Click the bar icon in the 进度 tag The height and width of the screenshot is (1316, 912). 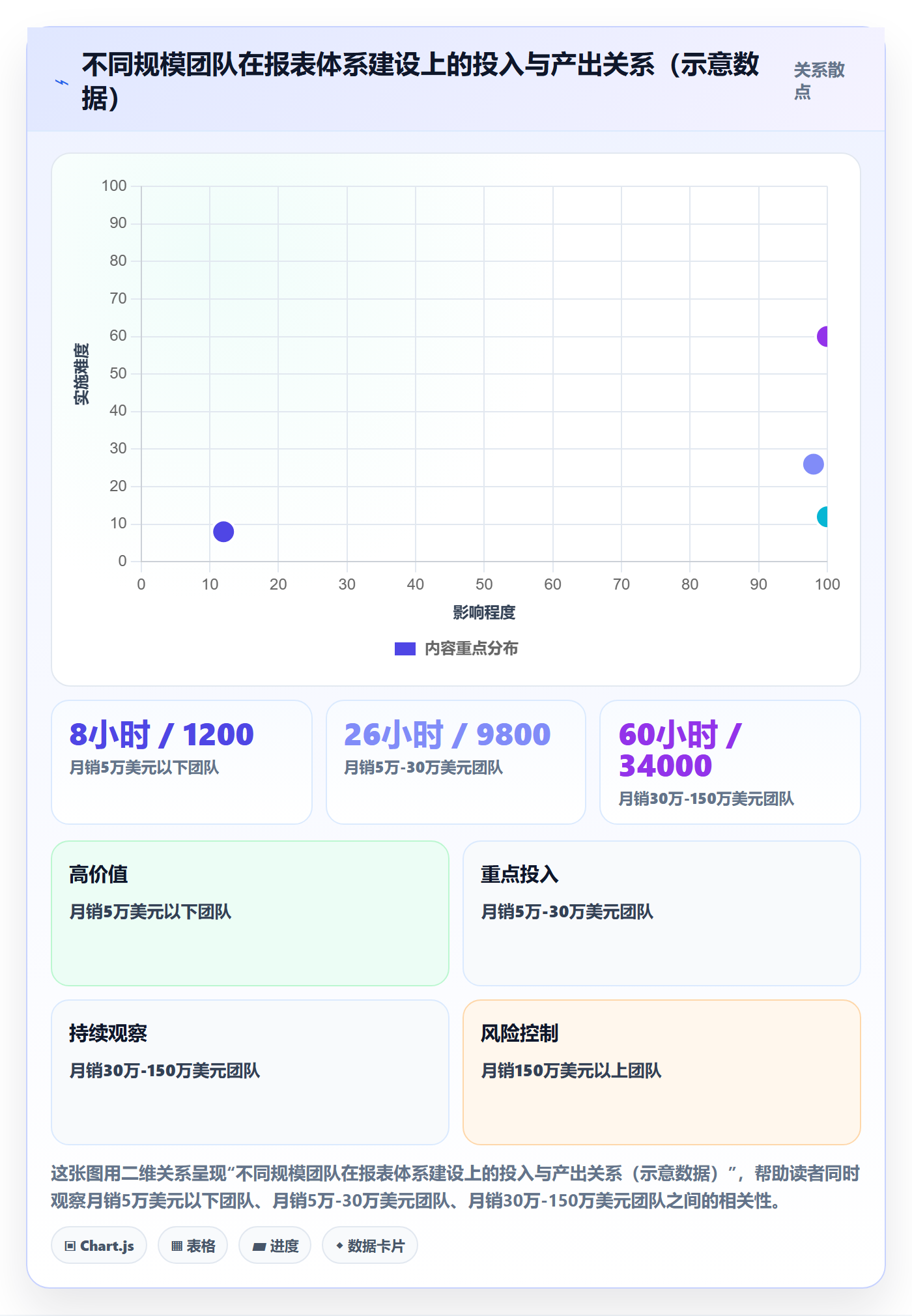pos(259,1247)
